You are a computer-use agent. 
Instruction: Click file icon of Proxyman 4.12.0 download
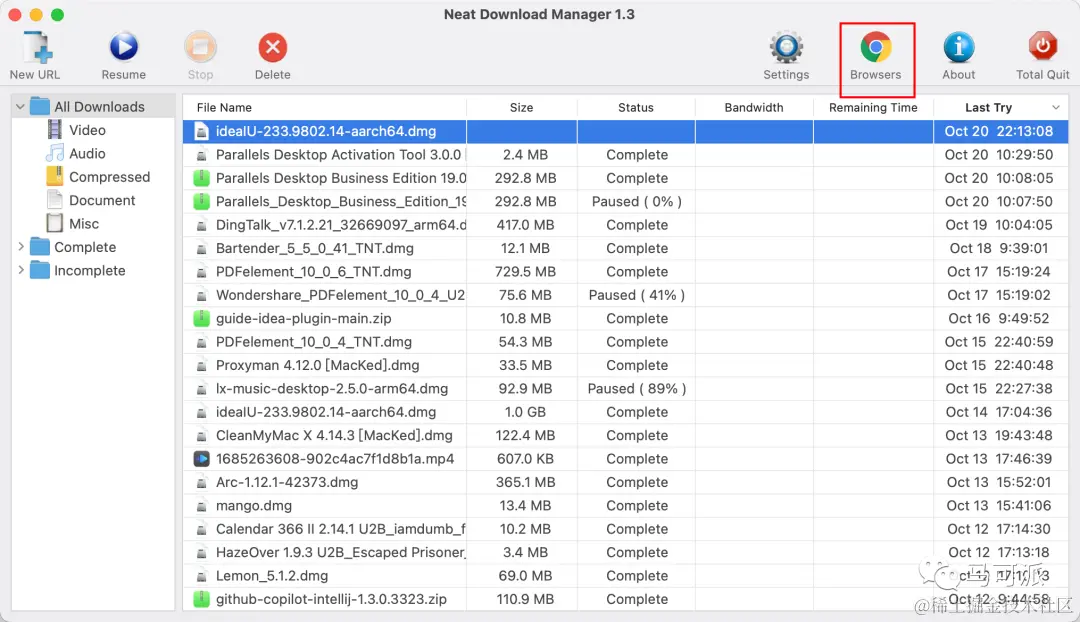click(x=201, y=365)
